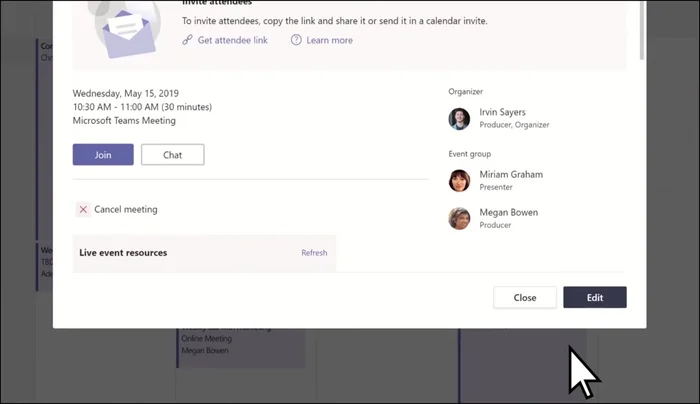
Task: Click the red X icon for Cancel meeting
Action: [x=83, y=209]
